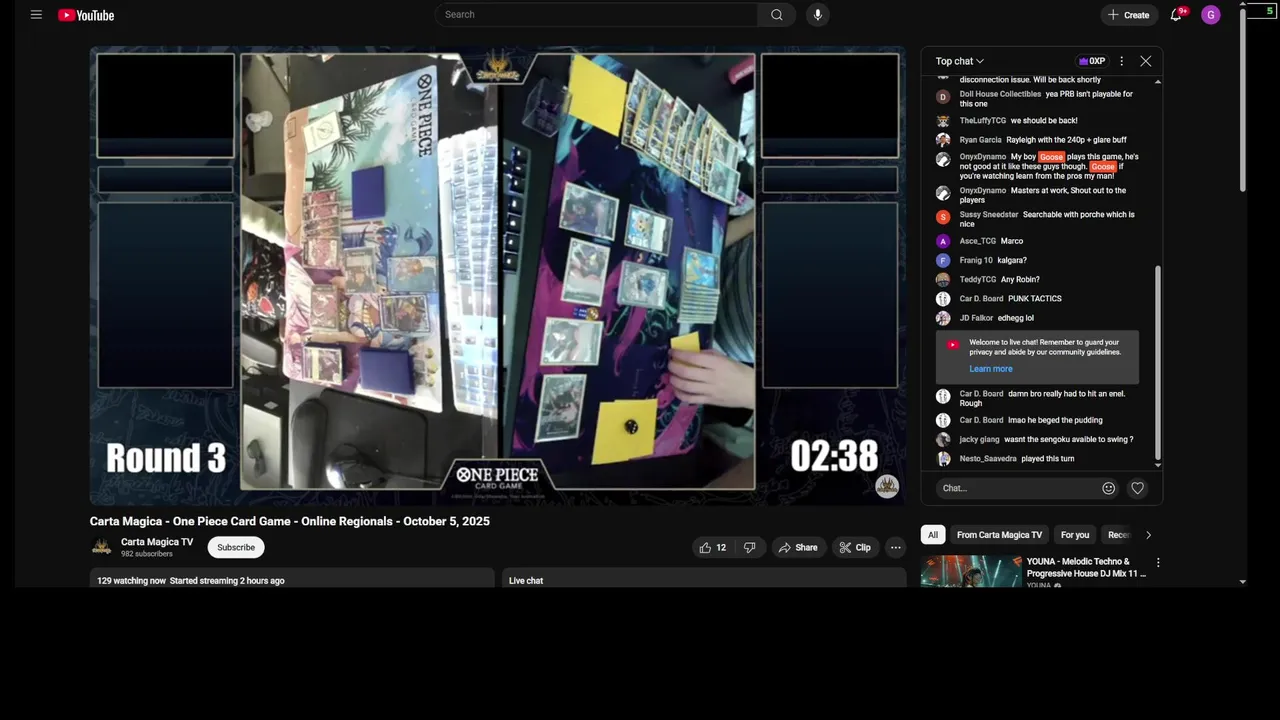Open options for the YOUNA video
The width and height of the screenshot is (1280, 720).
click(1157, 563)
